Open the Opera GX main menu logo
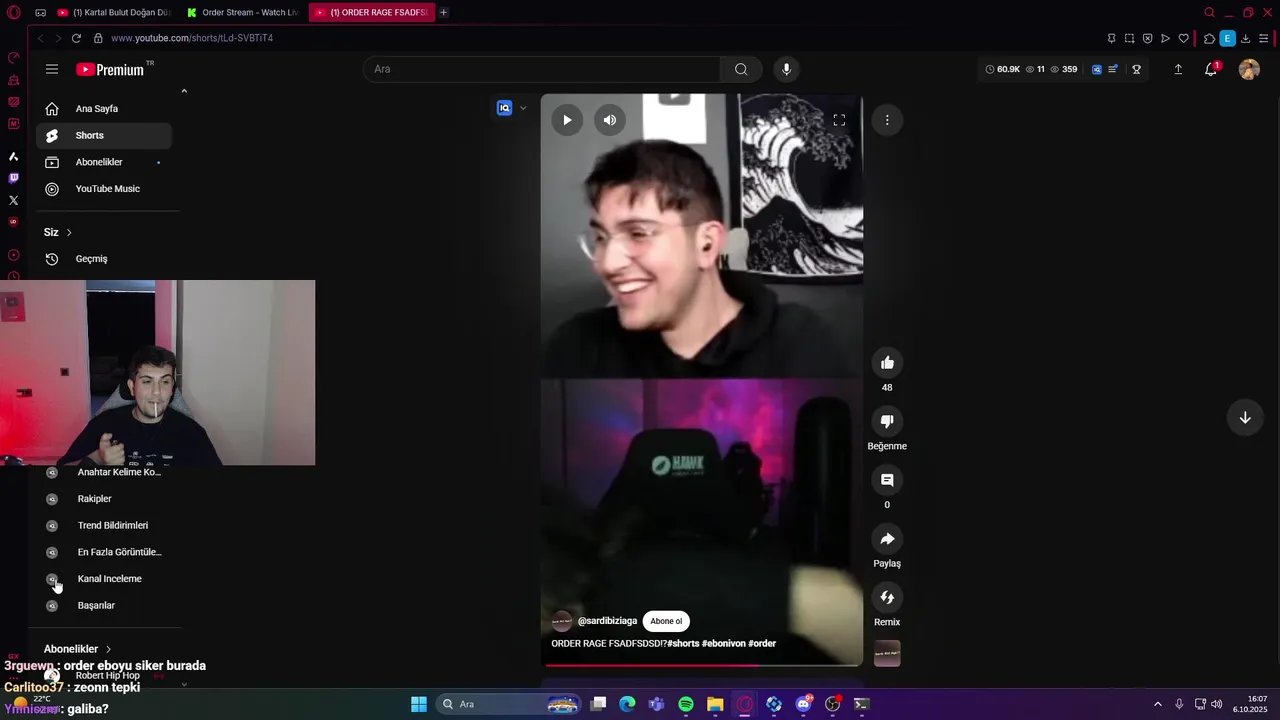Image resolution: width=1280 pixels, height=720 pixels. click(13, 12)
